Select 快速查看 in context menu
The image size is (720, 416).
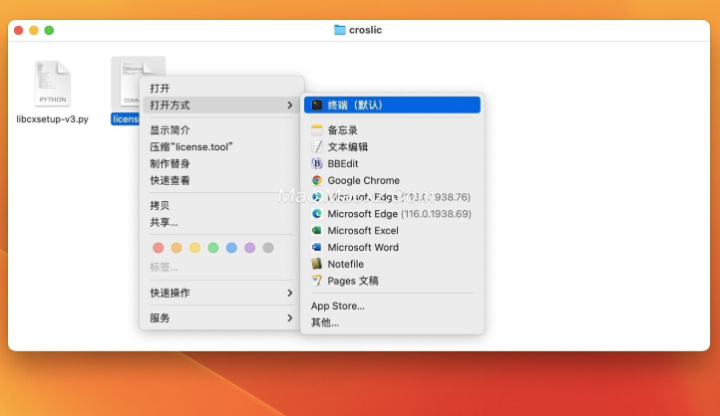[169, 180]
